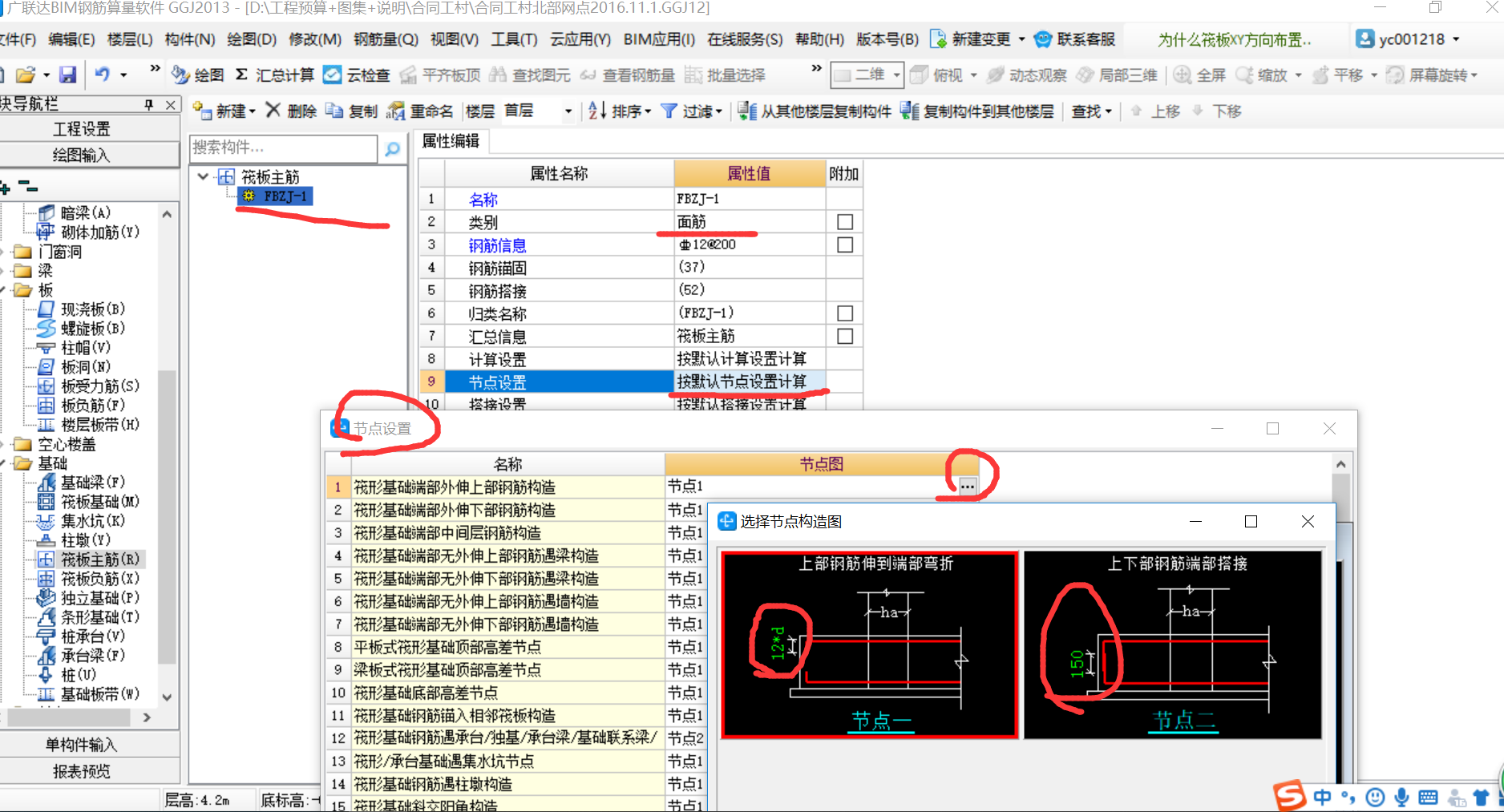Click the 节点设置 dialog scroll up arrow
The image size is (1504, 812).
click(x=1340, y=464)
